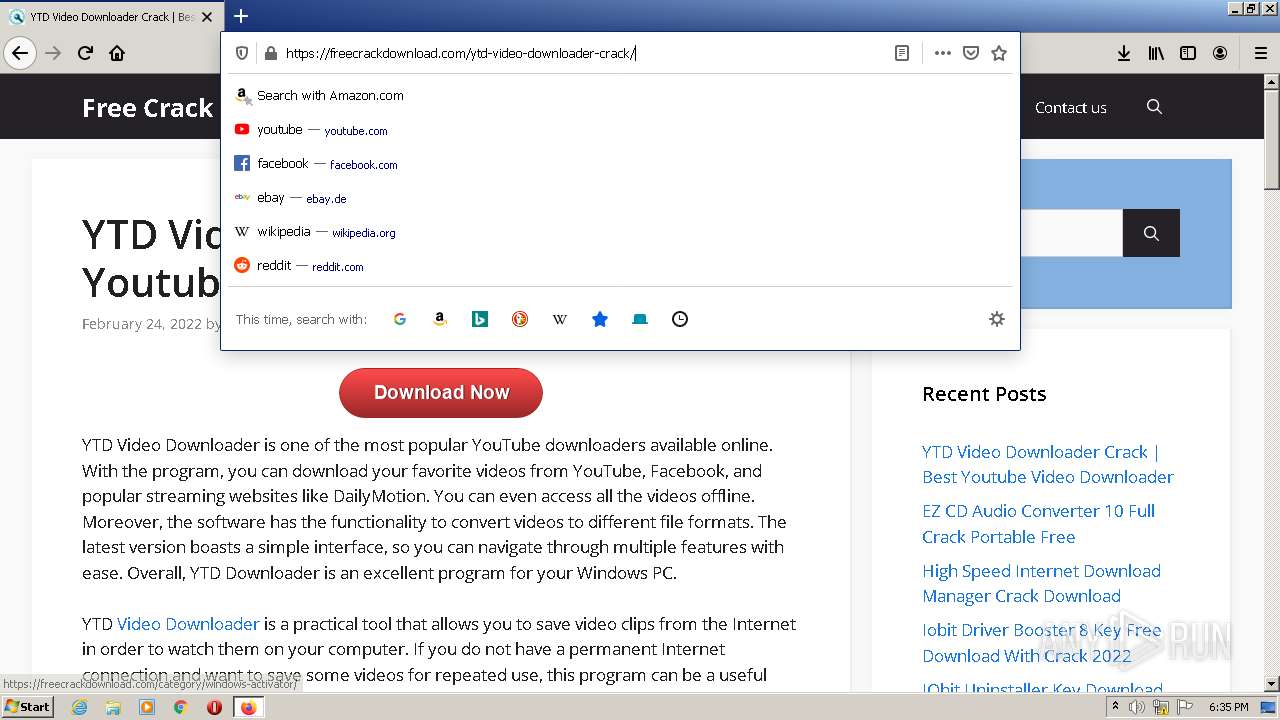Click into the sidebar search field
1280x720 pixels.
(1071, 233)
